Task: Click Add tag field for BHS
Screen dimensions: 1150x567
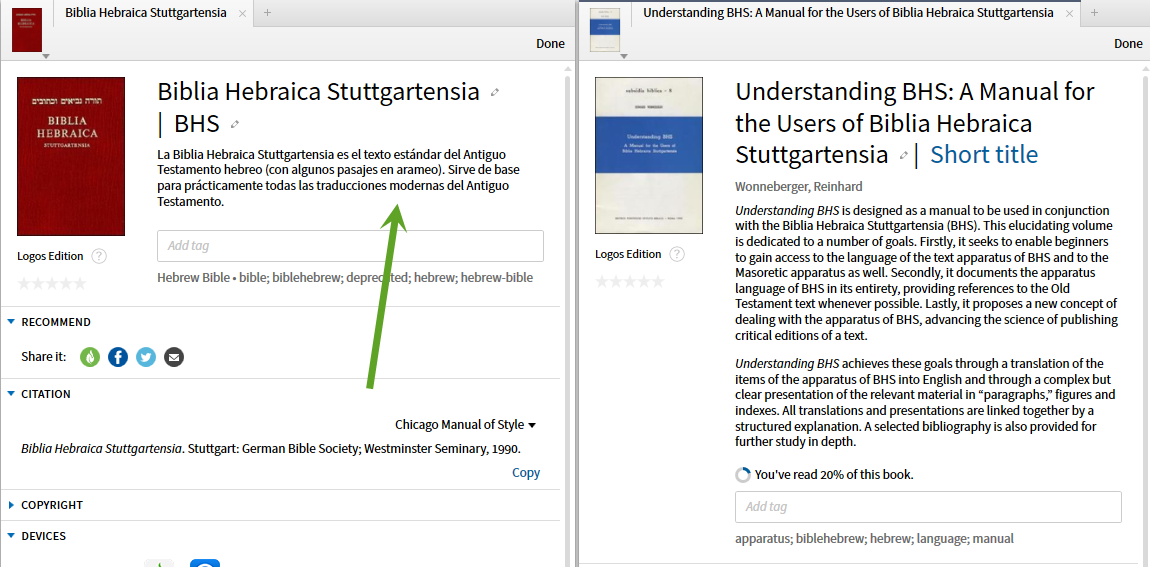Action: pyautogui.click(x=351, y=246)
